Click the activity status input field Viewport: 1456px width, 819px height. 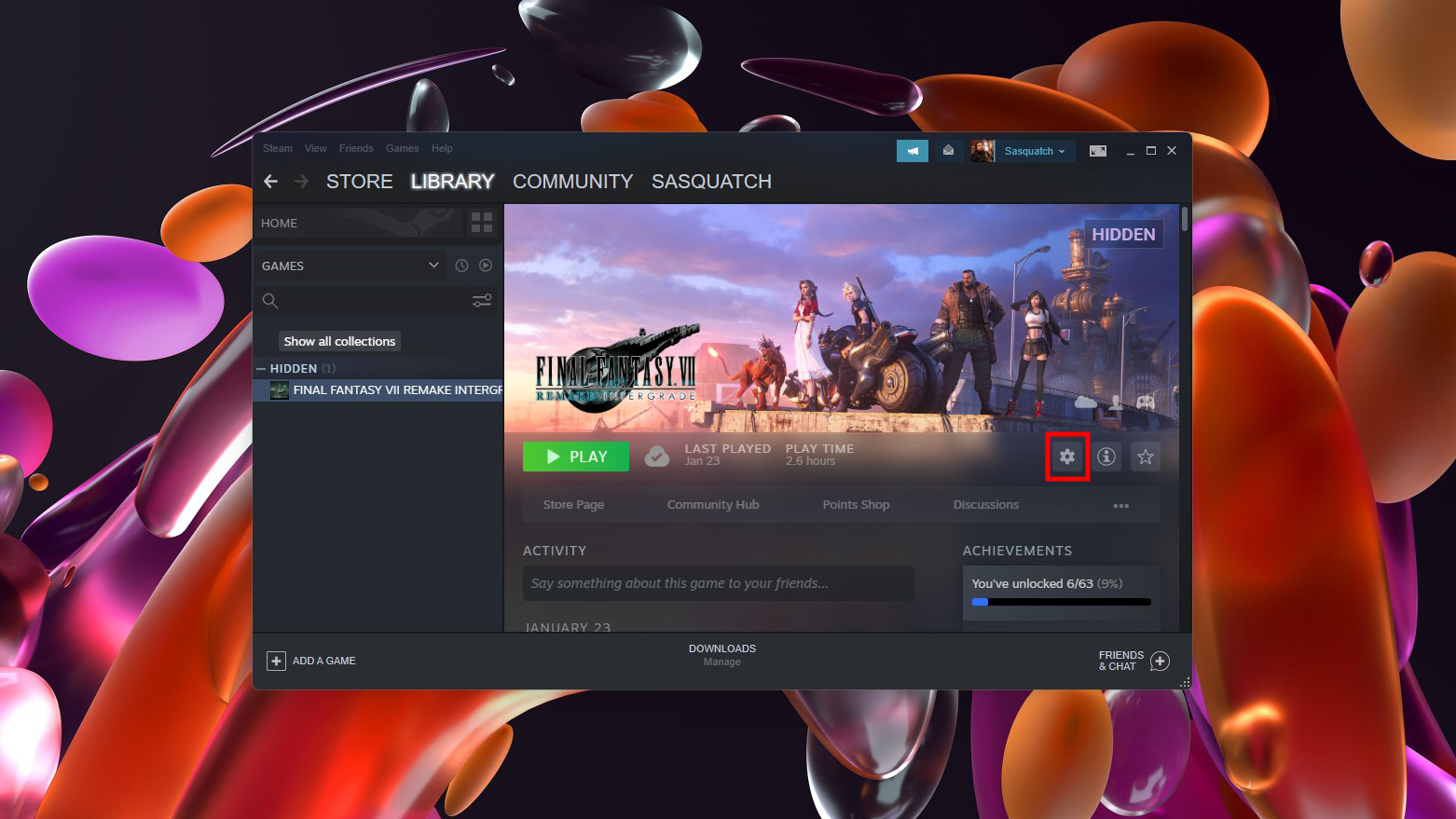pos(719,583)
